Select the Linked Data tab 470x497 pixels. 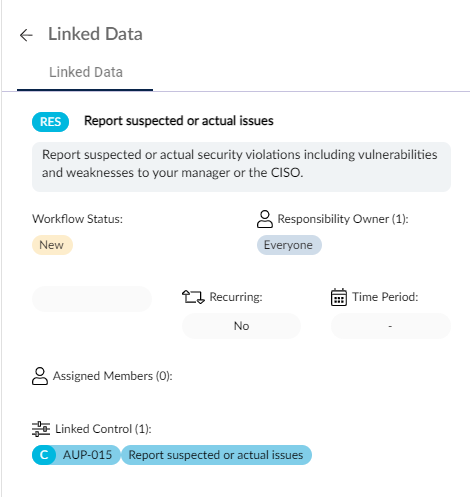point(86,72)
